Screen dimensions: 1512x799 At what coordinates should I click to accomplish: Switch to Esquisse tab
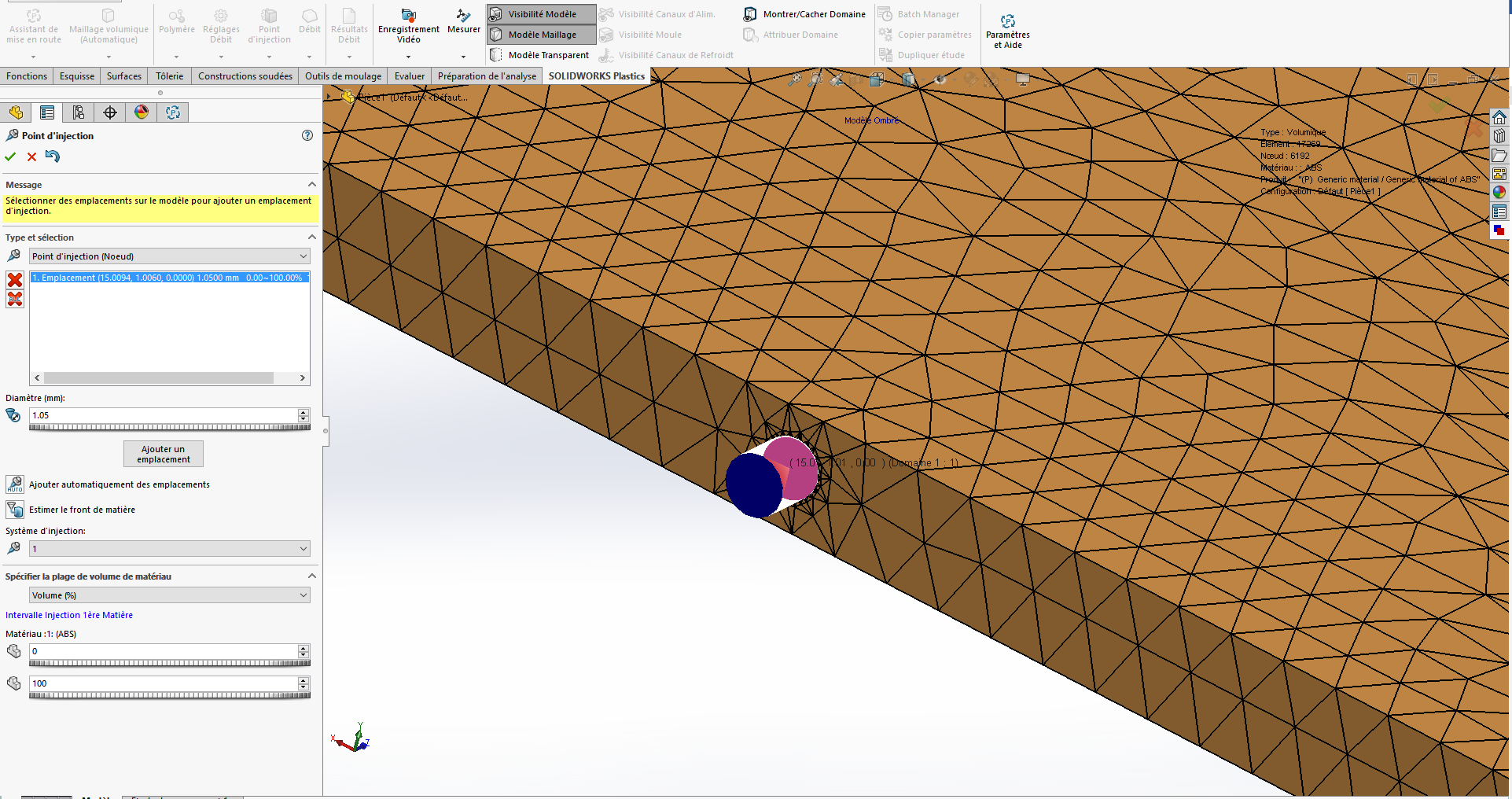(77, 76)
